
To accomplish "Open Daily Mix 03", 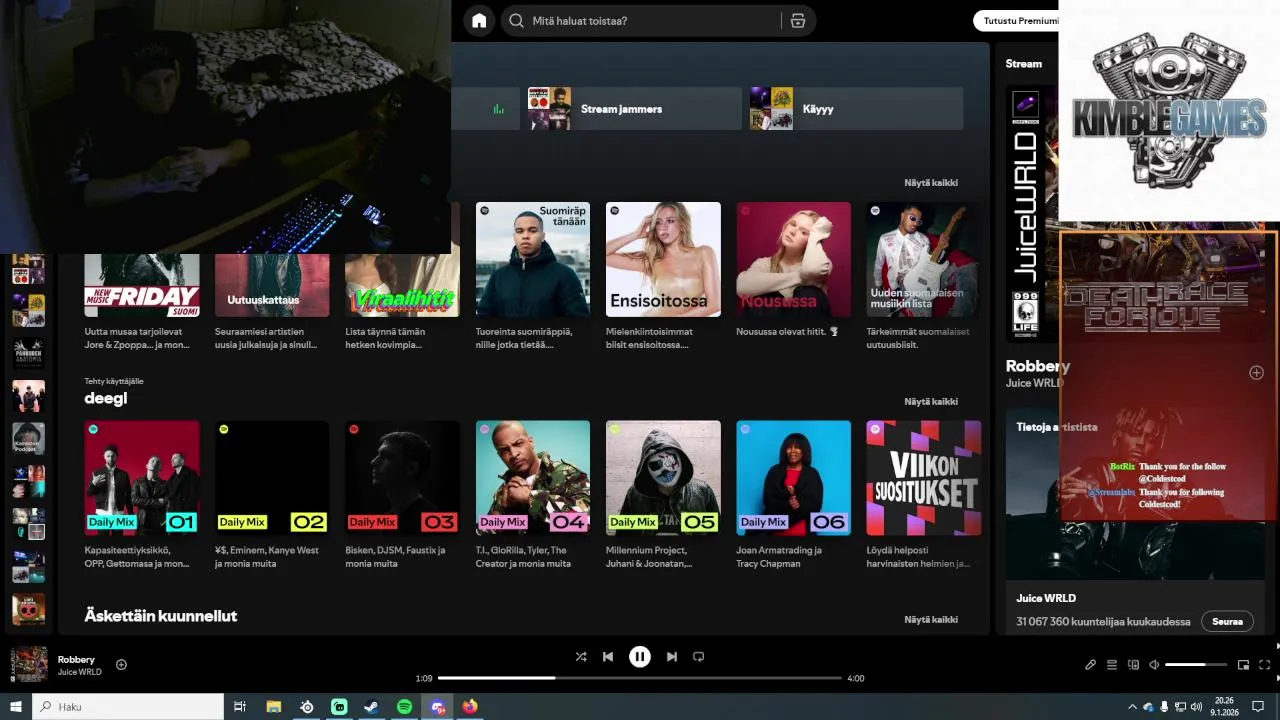I will [x=402, y=495].
